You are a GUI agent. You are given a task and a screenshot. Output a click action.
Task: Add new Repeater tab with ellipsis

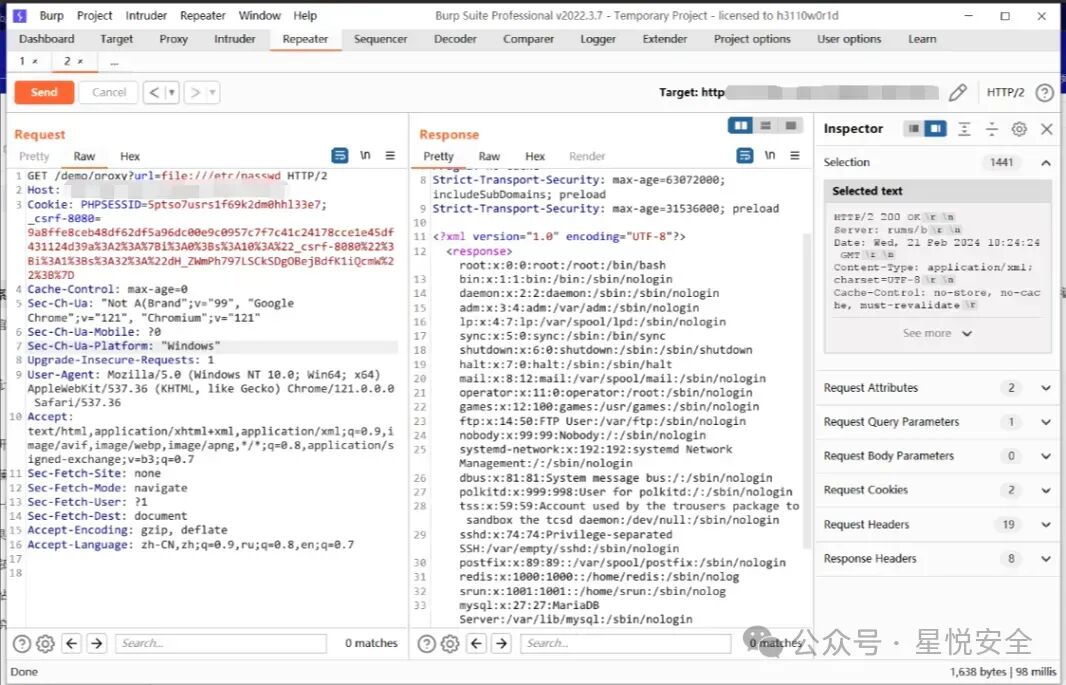pos(114,62)
